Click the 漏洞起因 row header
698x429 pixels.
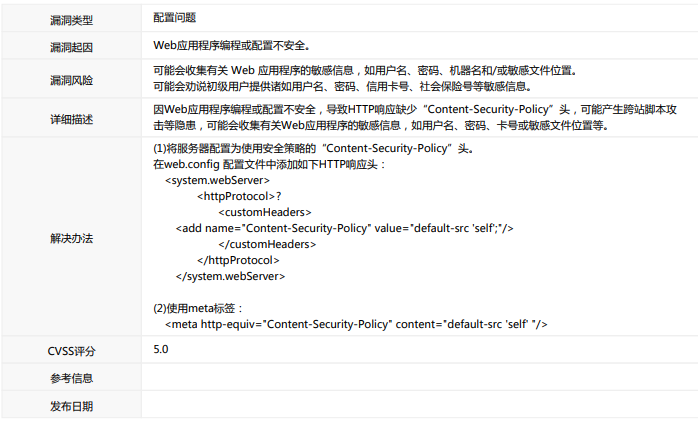(x=71, y=46)
